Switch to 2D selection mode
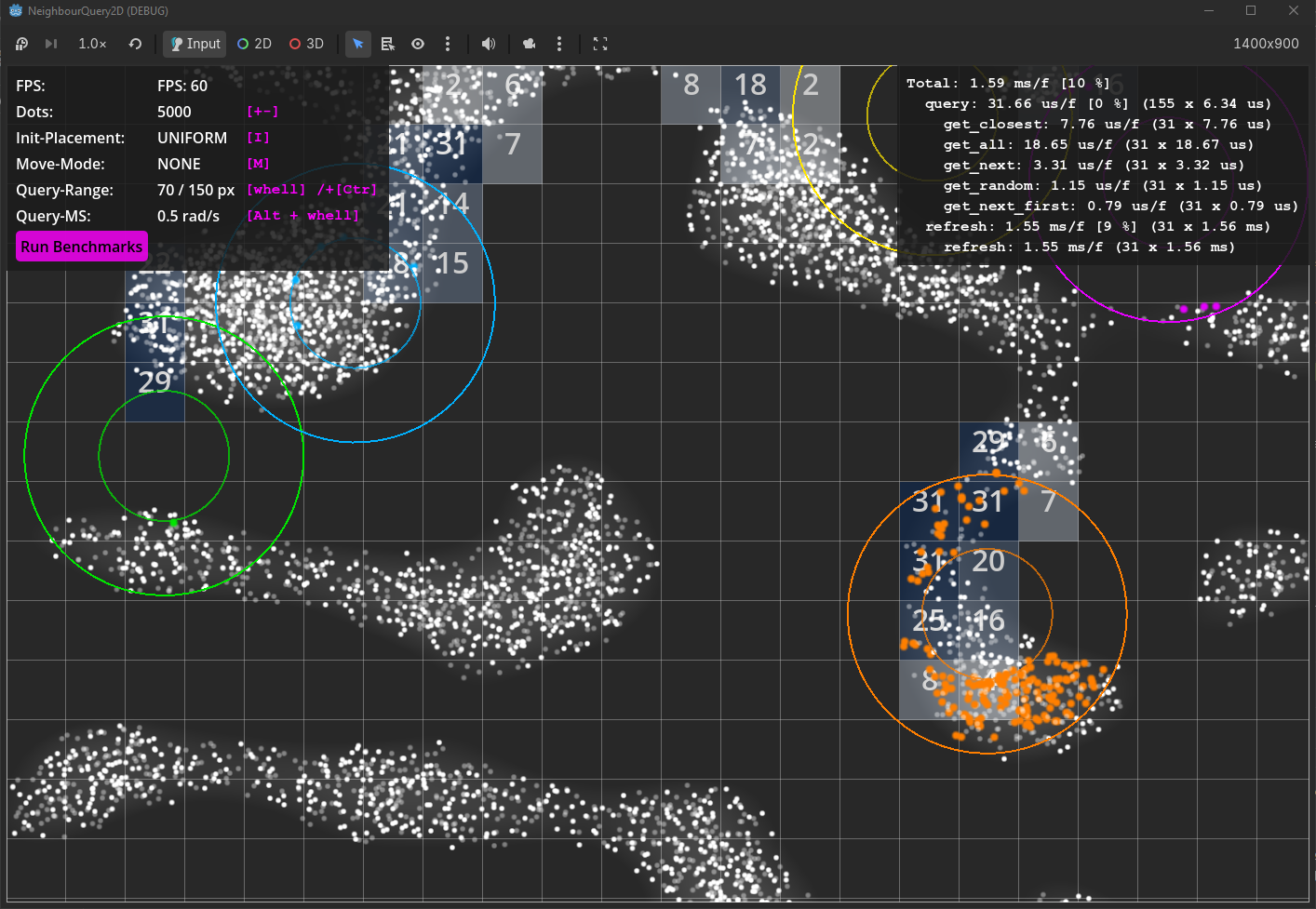The height and width of the screenshot is (909, 1316). pyautogui.click(x=254, y=44)
